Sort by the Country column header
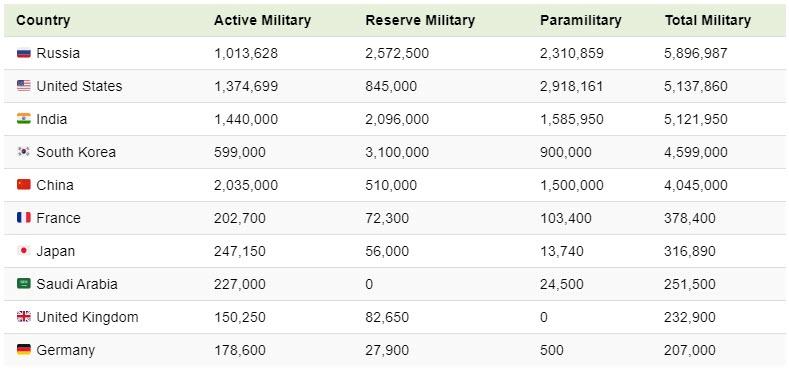Image resolution: width=789 pixels, height=372 pixels. coord(43,21)
